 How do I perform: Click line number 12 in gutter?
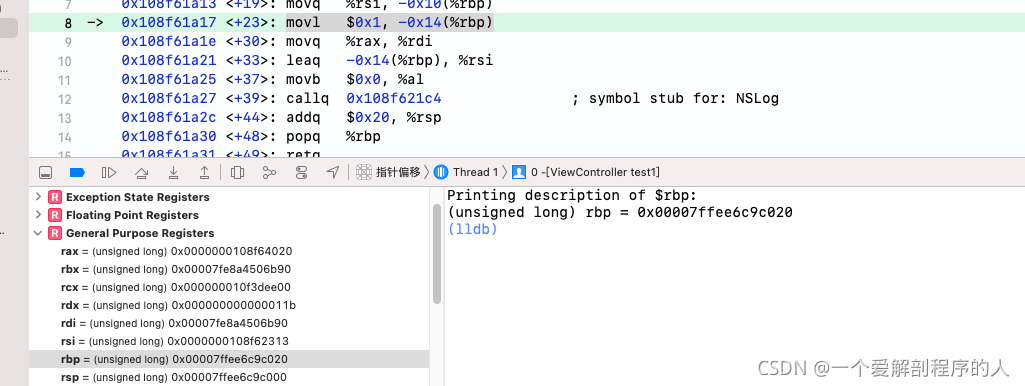tap(65, 99)
